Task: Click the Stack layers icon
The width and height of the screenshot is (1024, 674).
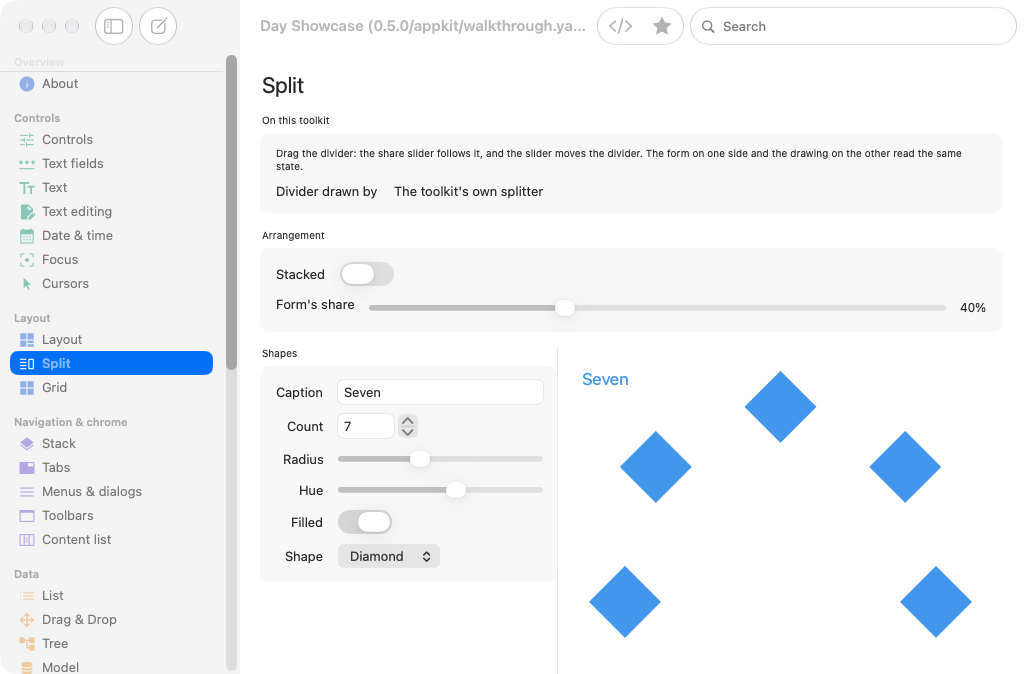Action: 27,443
